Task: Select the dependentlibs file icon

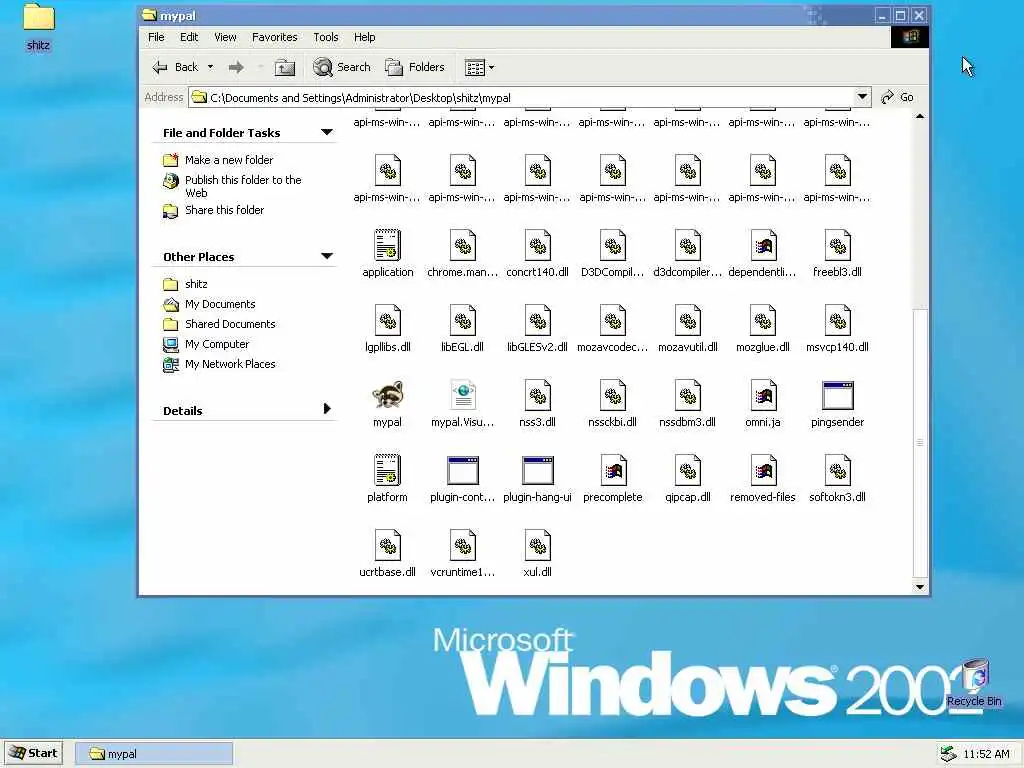Action: pyautogui.click(x=763, y=245)
